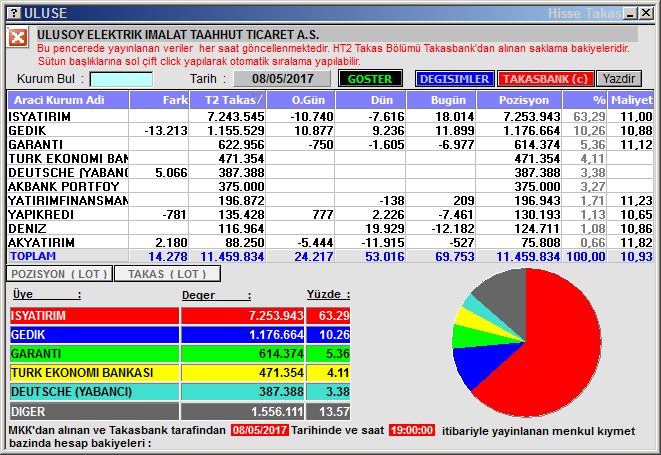
Task: Click the green GOSTER button
Action: pos(370,79)
